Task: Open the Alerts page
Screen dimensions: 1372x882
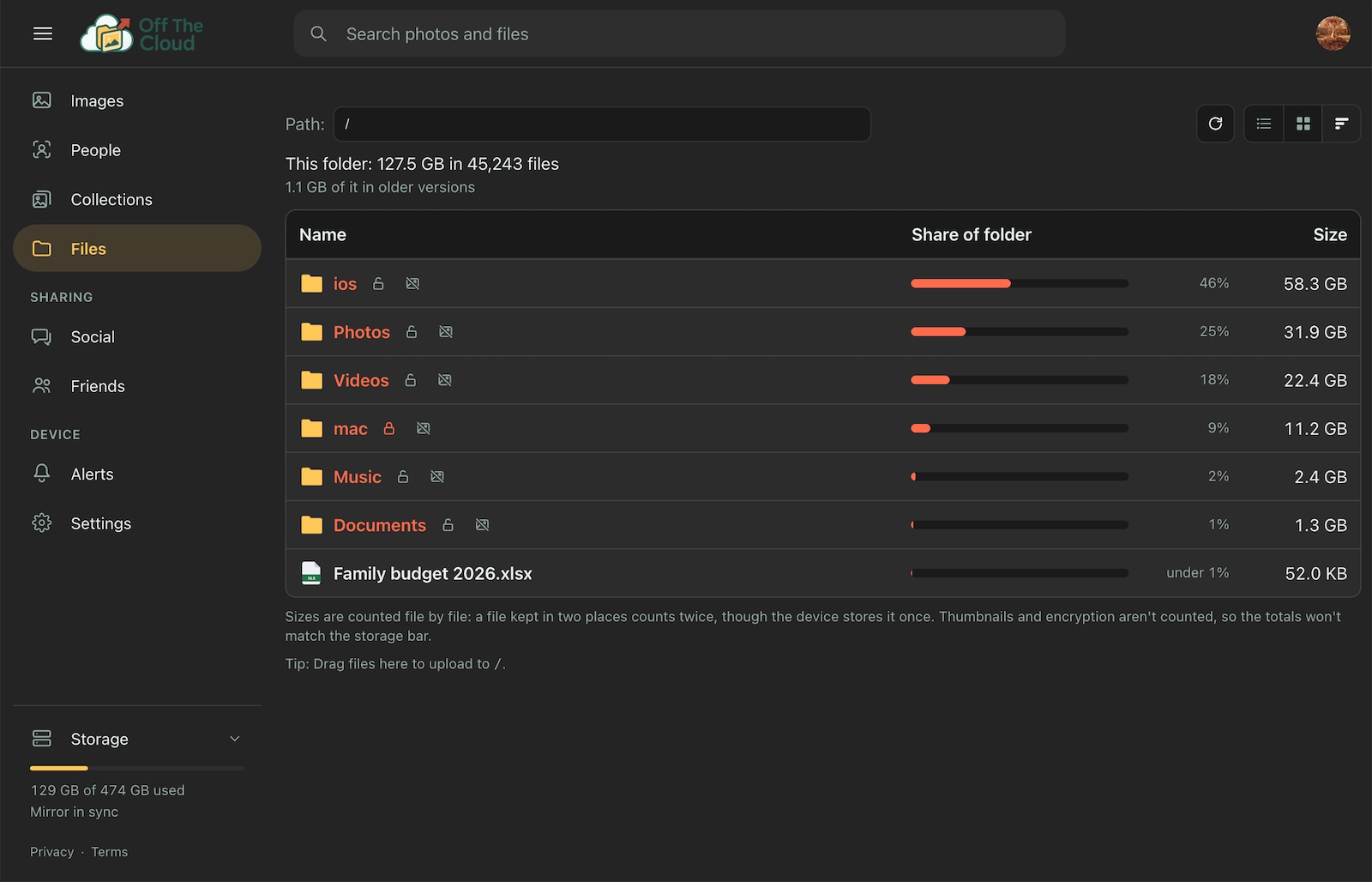Action: coord(137,474)
